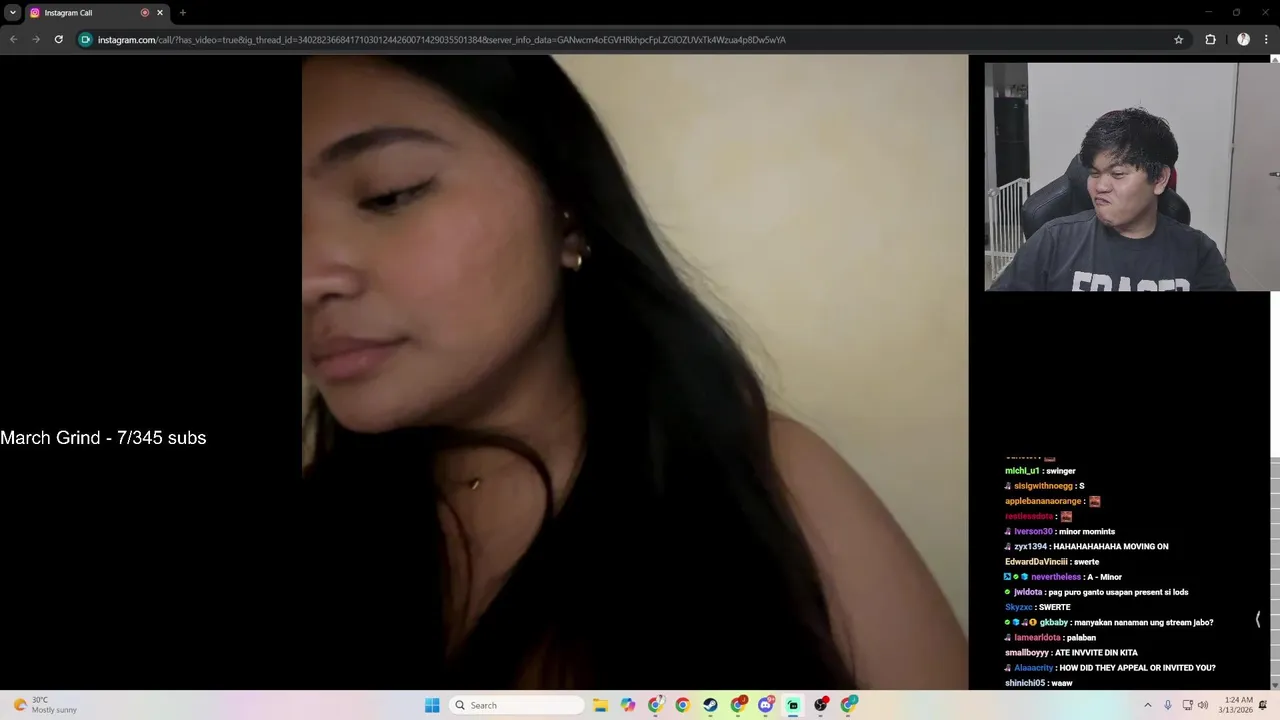Open the Extensions puzzle icon
The height and width of the screenshot is (720, 1280).
(1210, 40)
